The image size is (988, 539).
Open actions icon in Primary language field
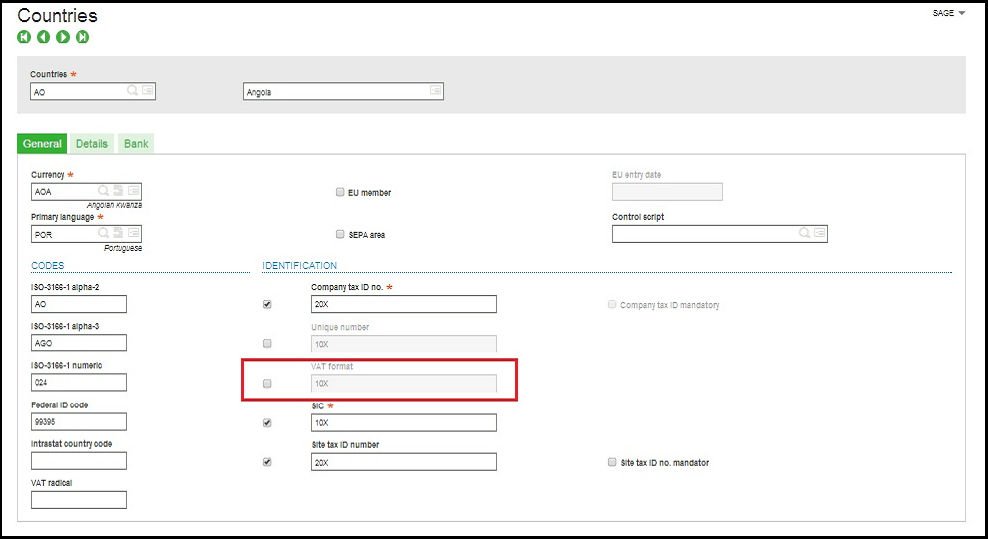[134, 233]
